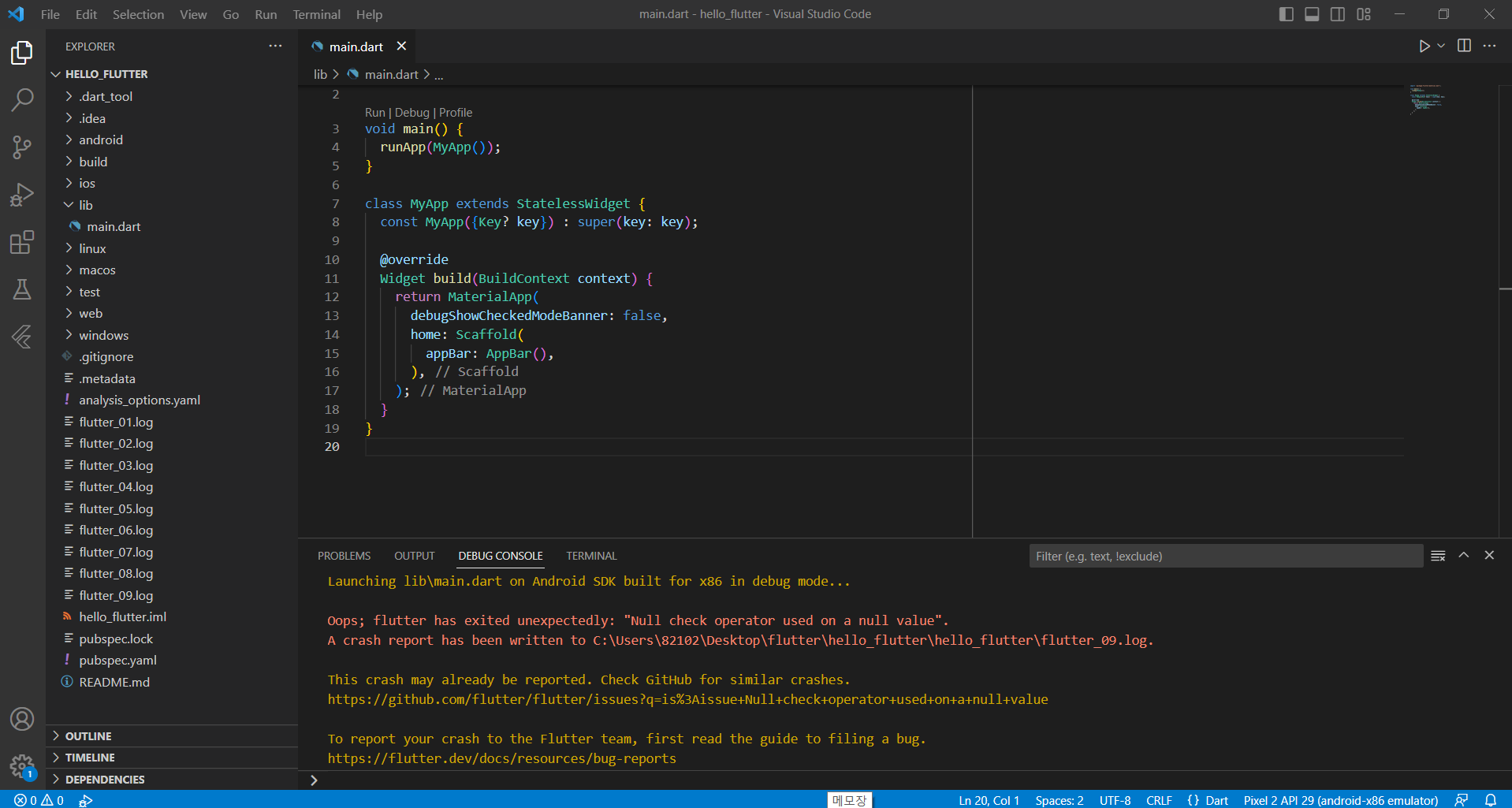
Task: Change UTF-8 file encoding
Action: [x=1115, y=800]
